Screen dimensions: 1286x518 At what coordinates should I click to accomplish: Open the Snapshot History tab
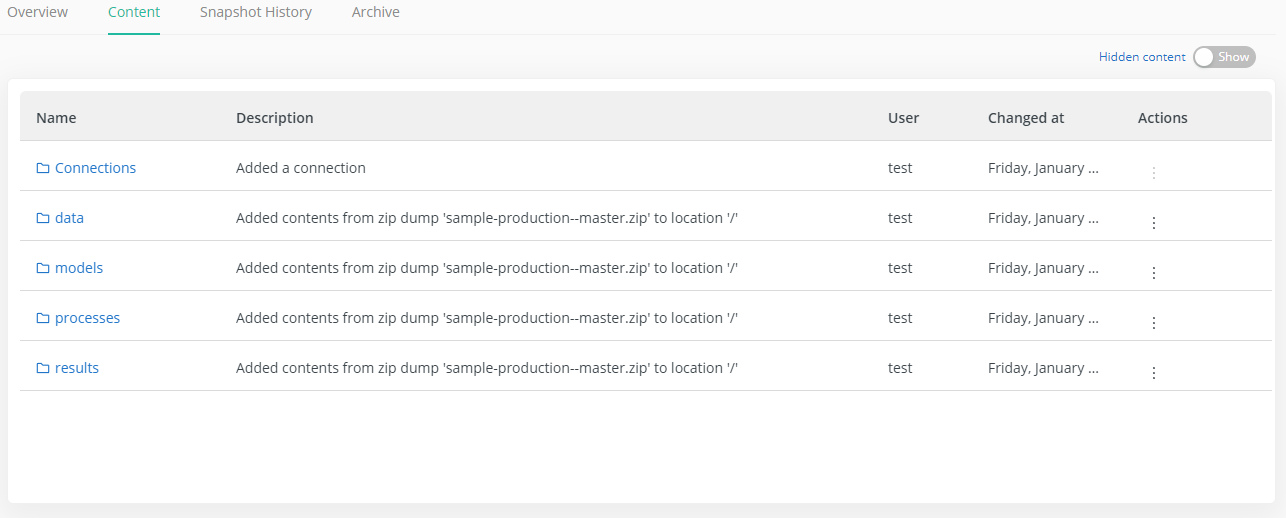(256, 12)
